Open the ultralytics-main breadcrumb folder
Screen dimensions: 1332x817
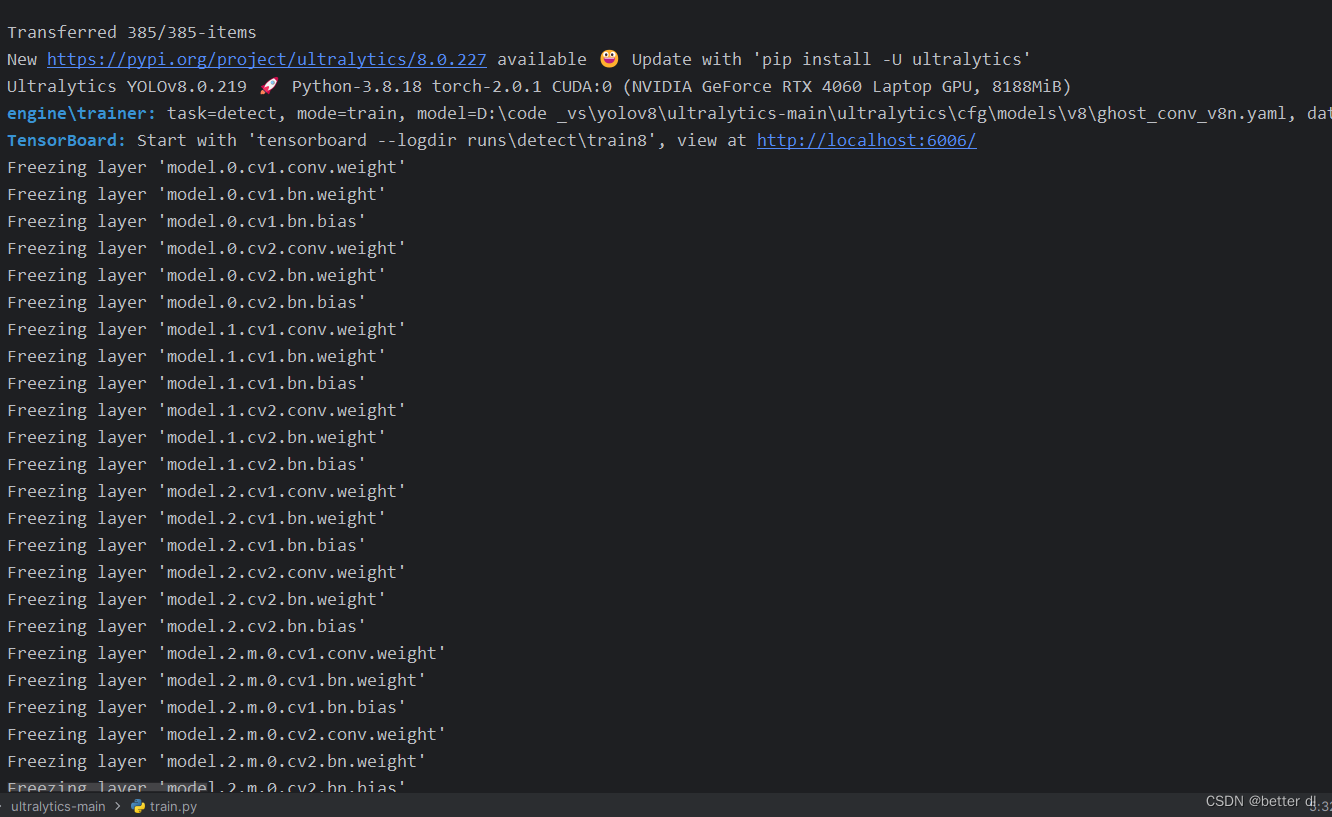[58, 806]
